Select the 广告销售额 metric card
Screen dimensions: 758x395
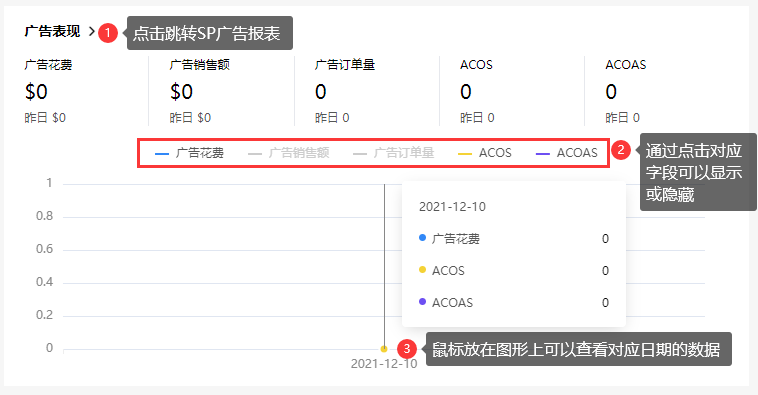[x=227, y=91]
